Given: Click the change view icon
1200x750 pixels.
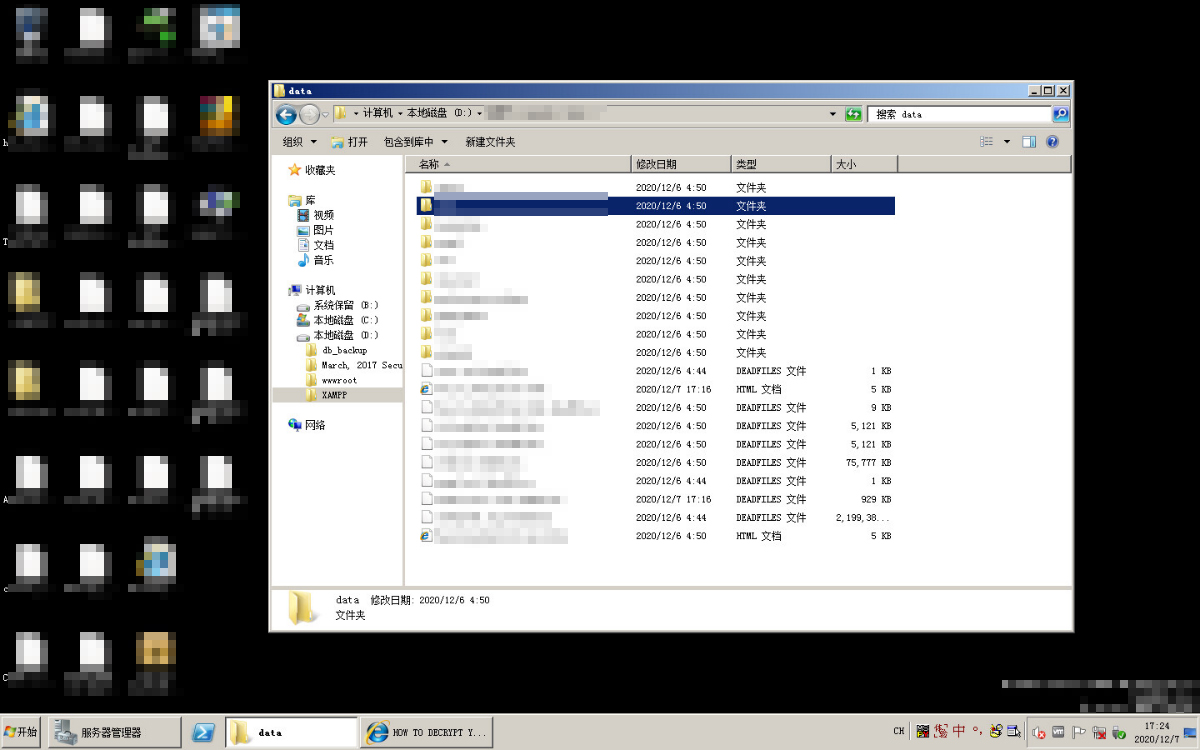Looking at the screenshot, I should click(x=987, y=142).
